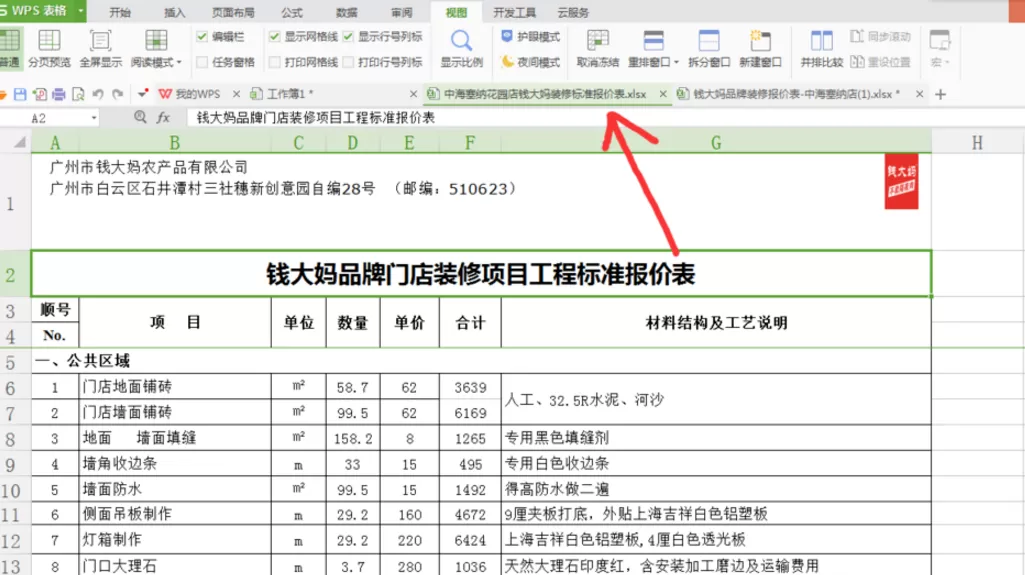
Task: Close the 中海塞纳花园店 xlsx tab
Action: point(663,94)
